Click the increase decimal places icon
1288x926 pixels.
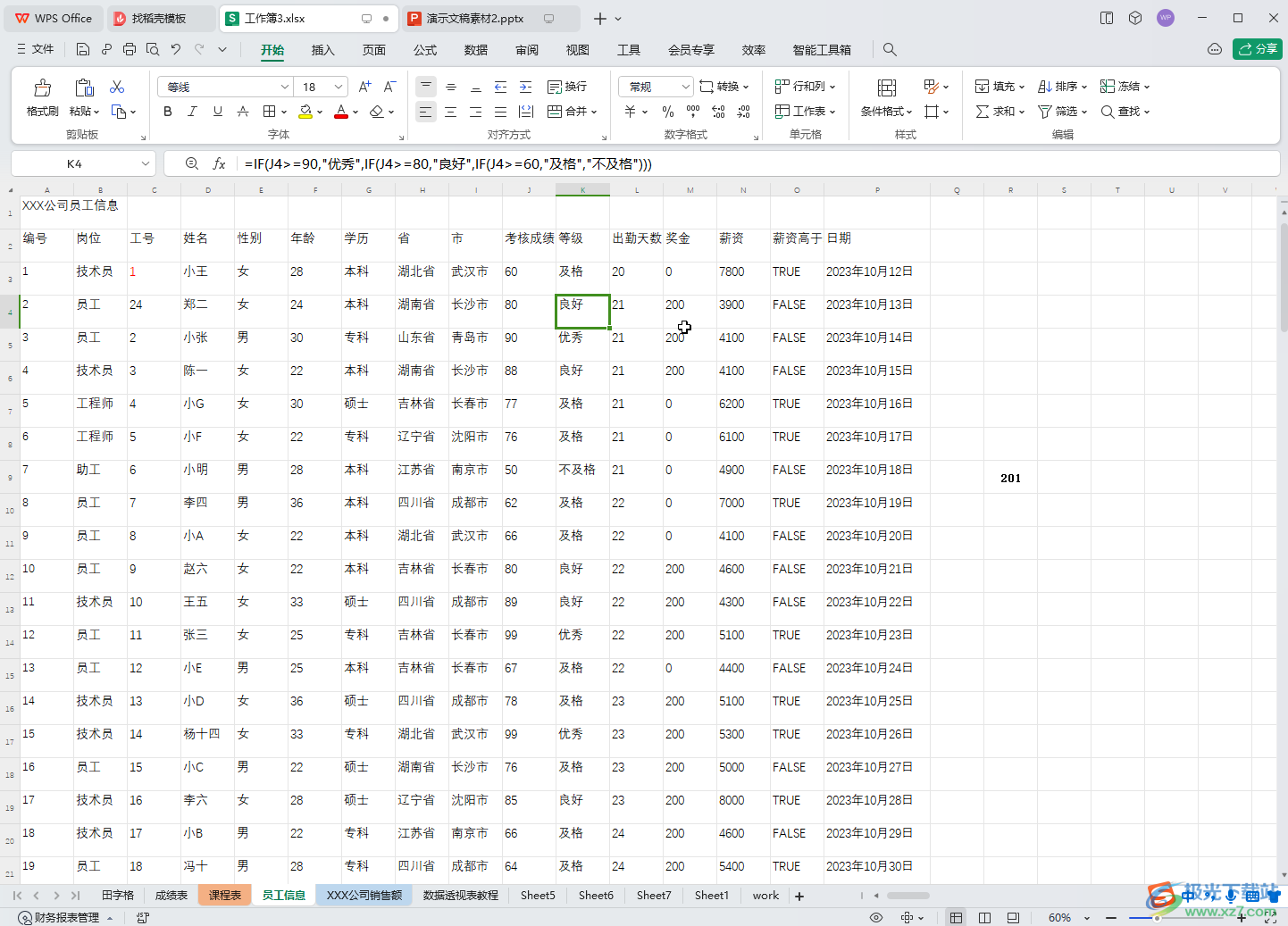coord(719,112)
